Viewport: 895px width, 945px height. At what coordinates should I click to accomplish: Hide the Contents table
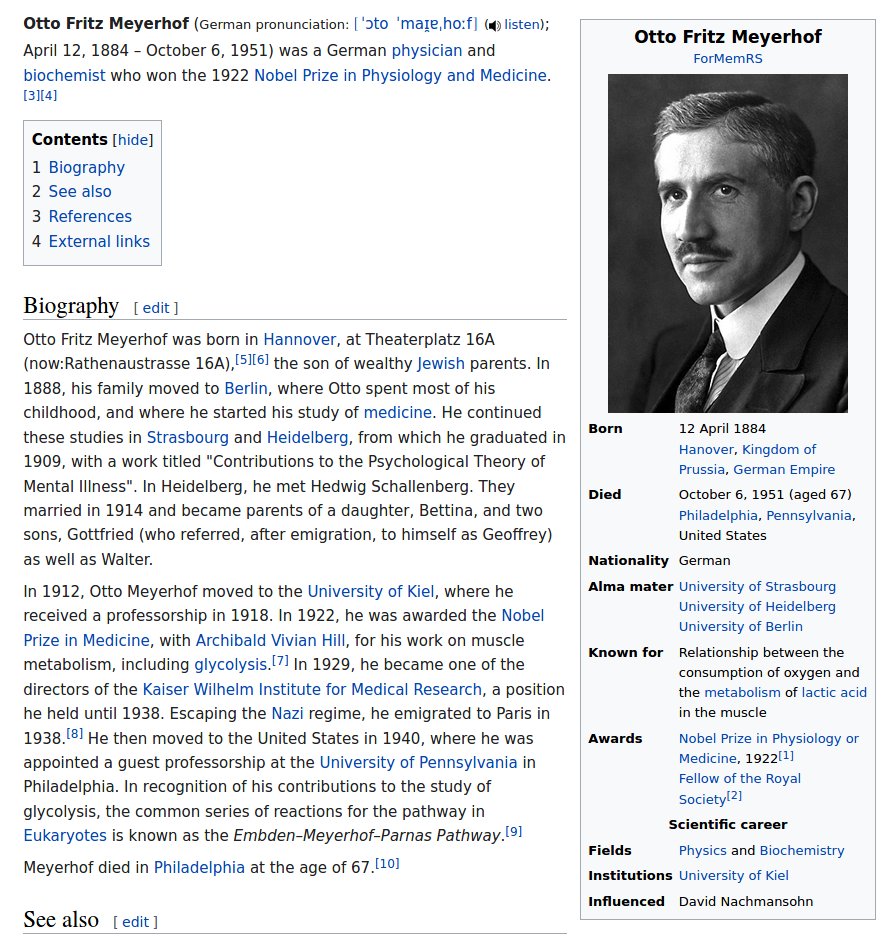click(x=133, y=140)
